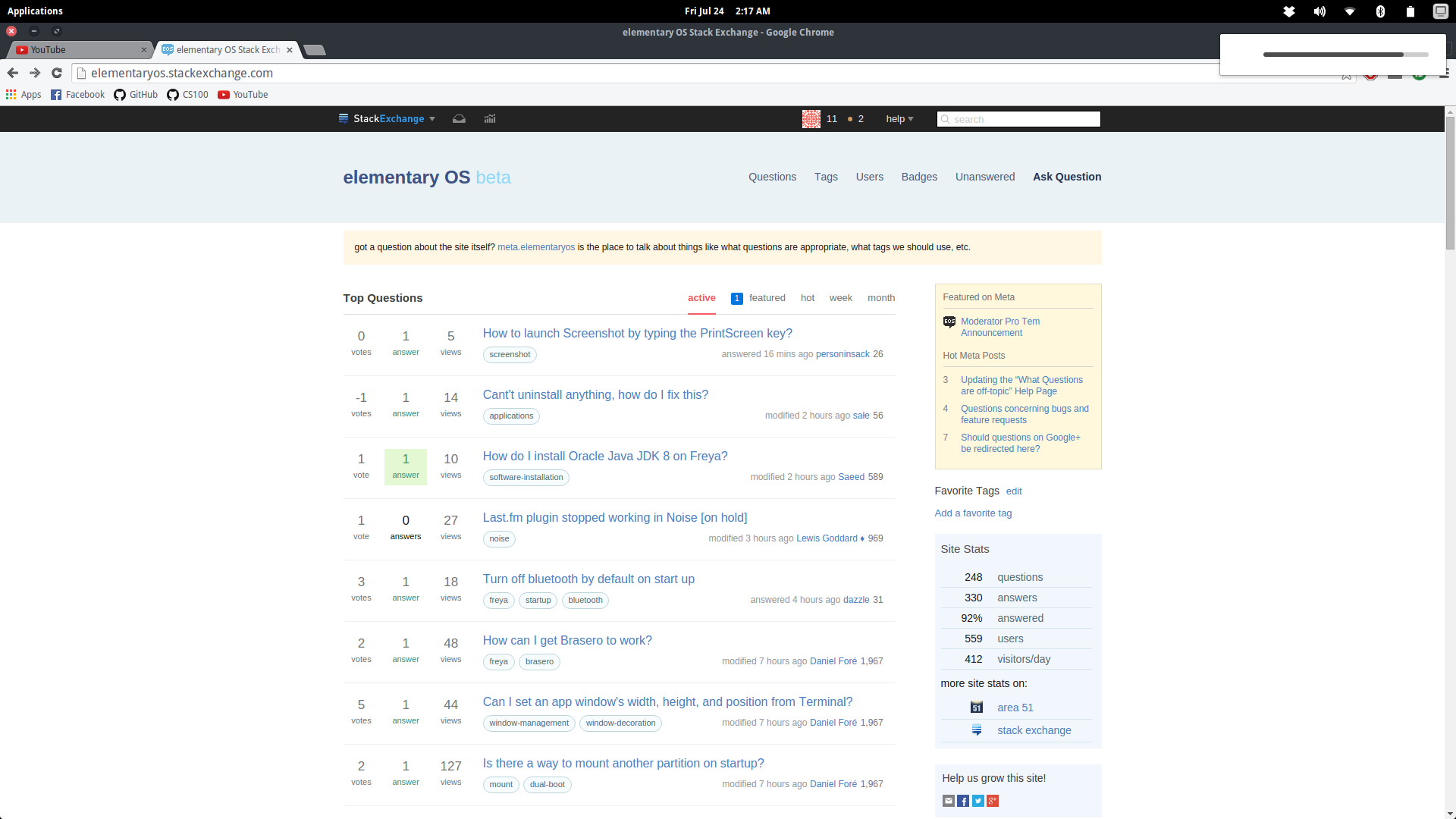
Task: Open the Moderator Pro Tem Announcement link
Action: pyautogui.click(x=999, y=327)
